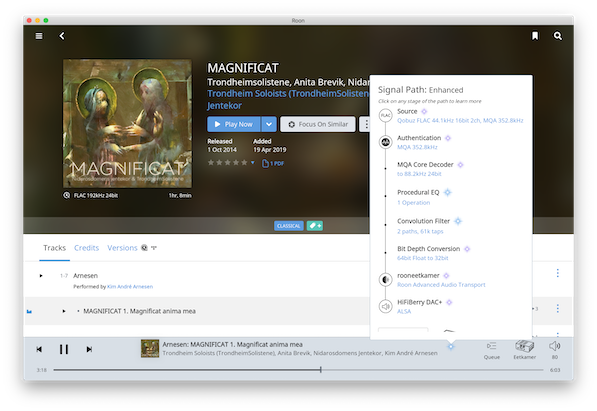
Task: Expand the Arnesen work group triangle
Action: pos(41,276)
